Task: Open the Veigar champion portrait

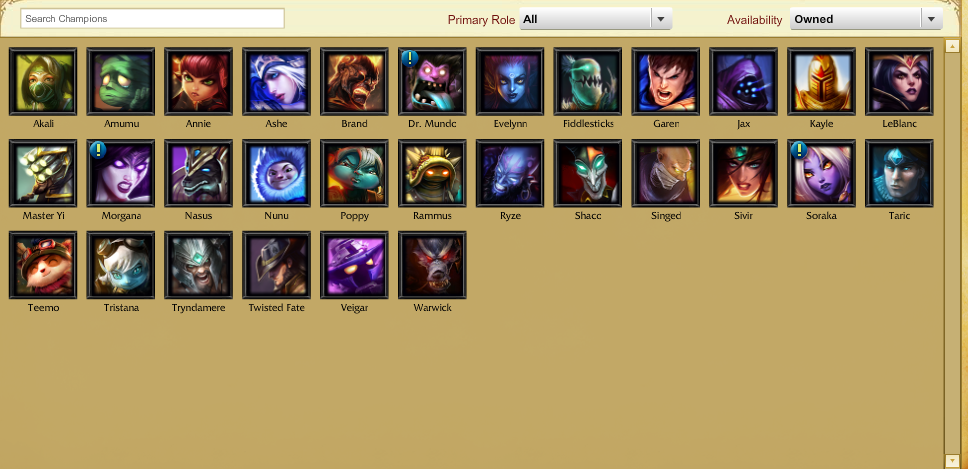Action: pyautogui.click(x=354, y=265)
